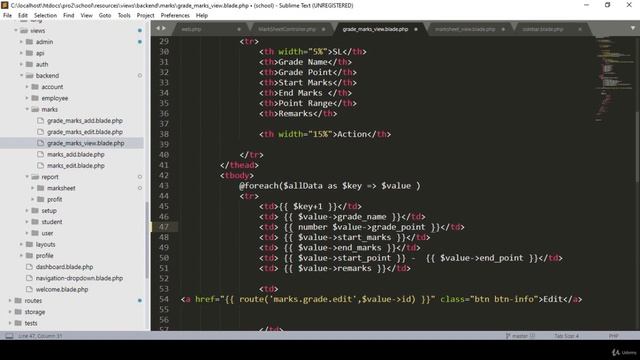Click the git status dot beside views
This screenshot has height=360, width=640.
click(x=140, y=31)
